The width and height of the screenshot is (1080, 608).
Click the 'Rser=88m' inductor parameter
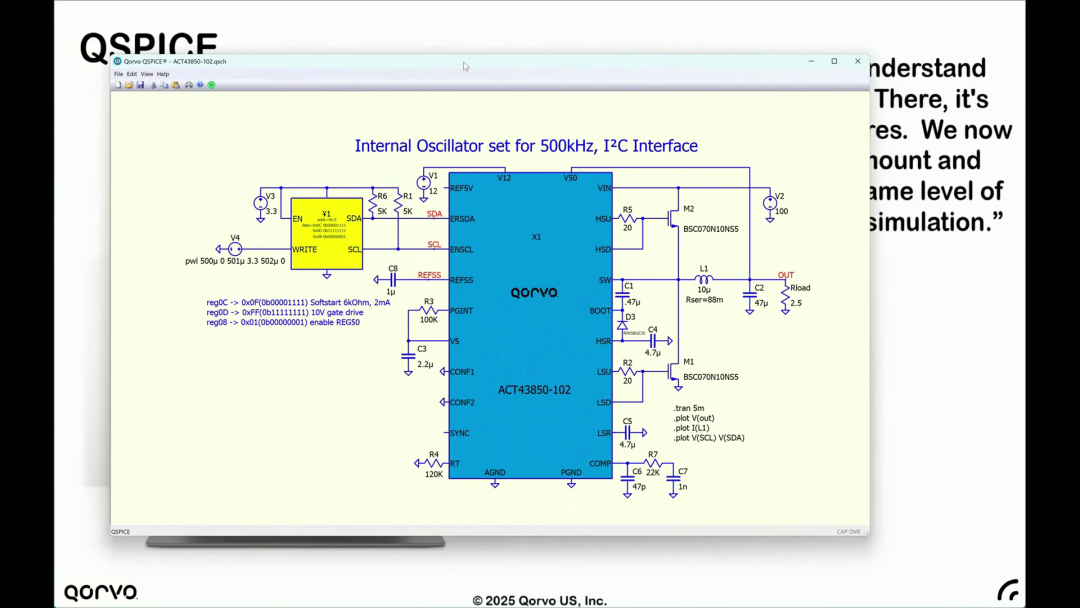tap(705, 300)
